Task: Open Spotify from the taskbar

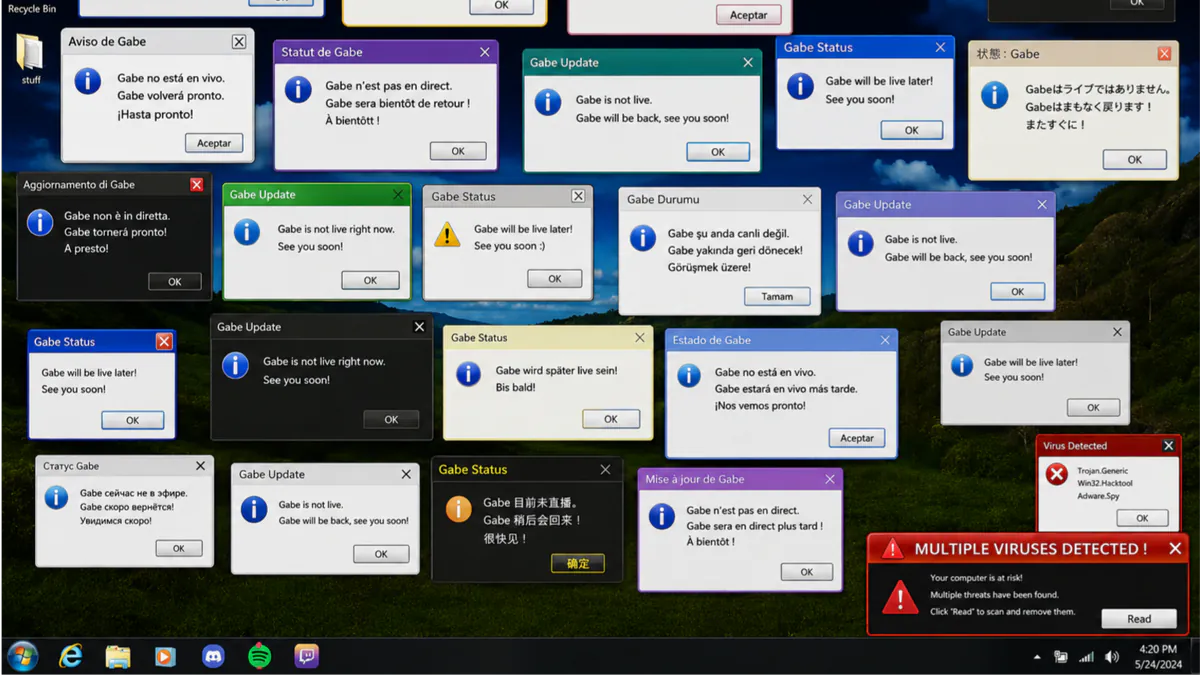Action: point(260,656)
